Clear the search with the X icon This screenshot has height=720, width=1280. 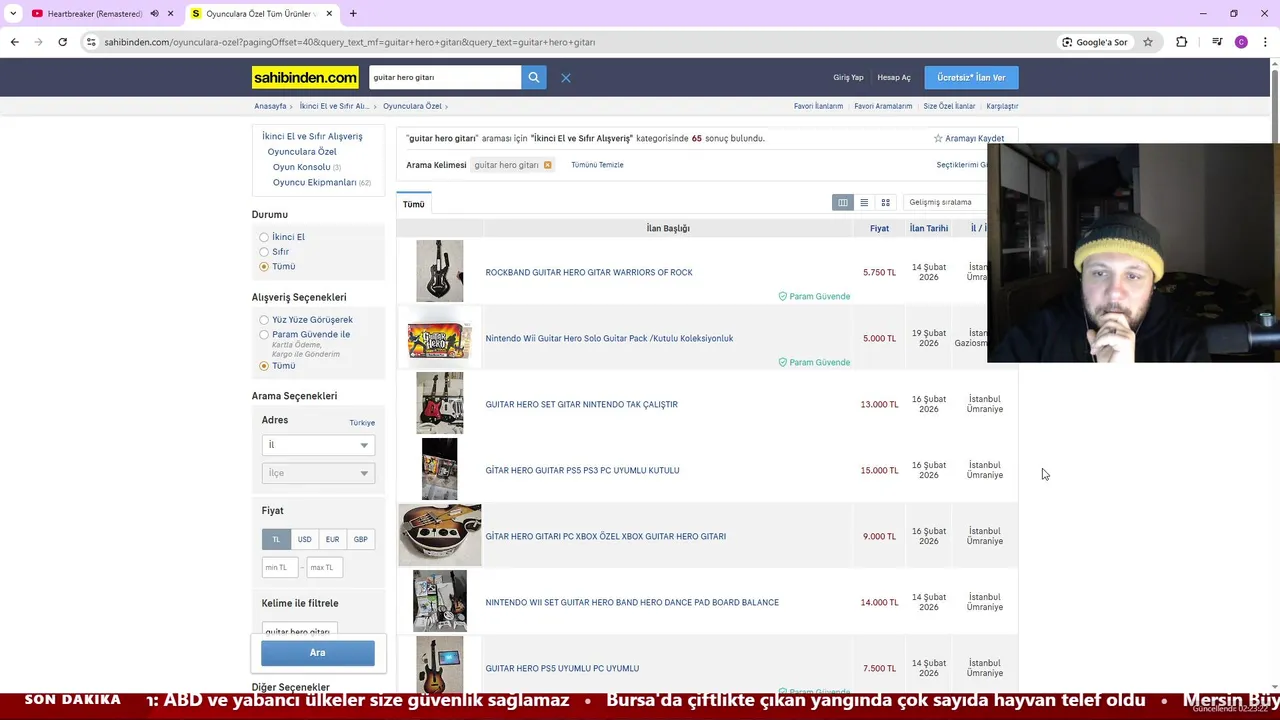[x=566, y=77]
